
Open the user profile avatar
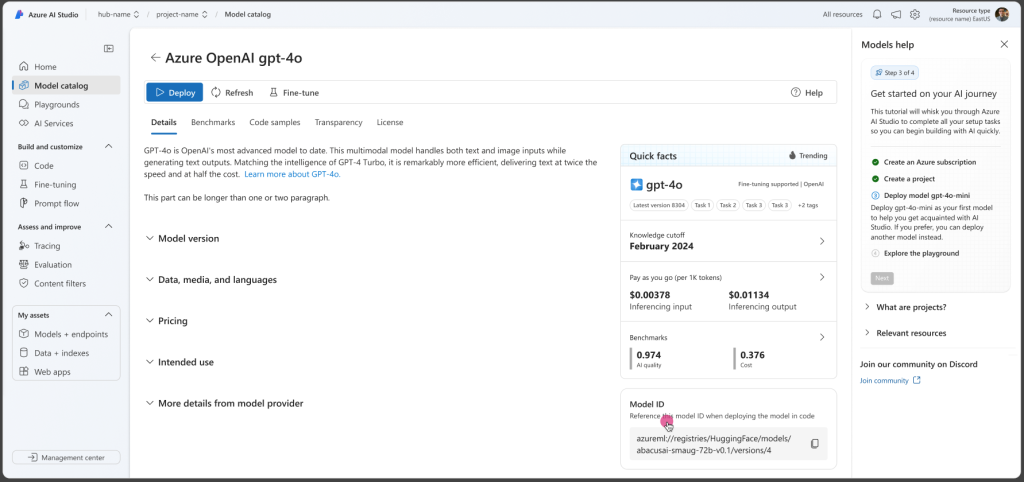pos(1002,14)
